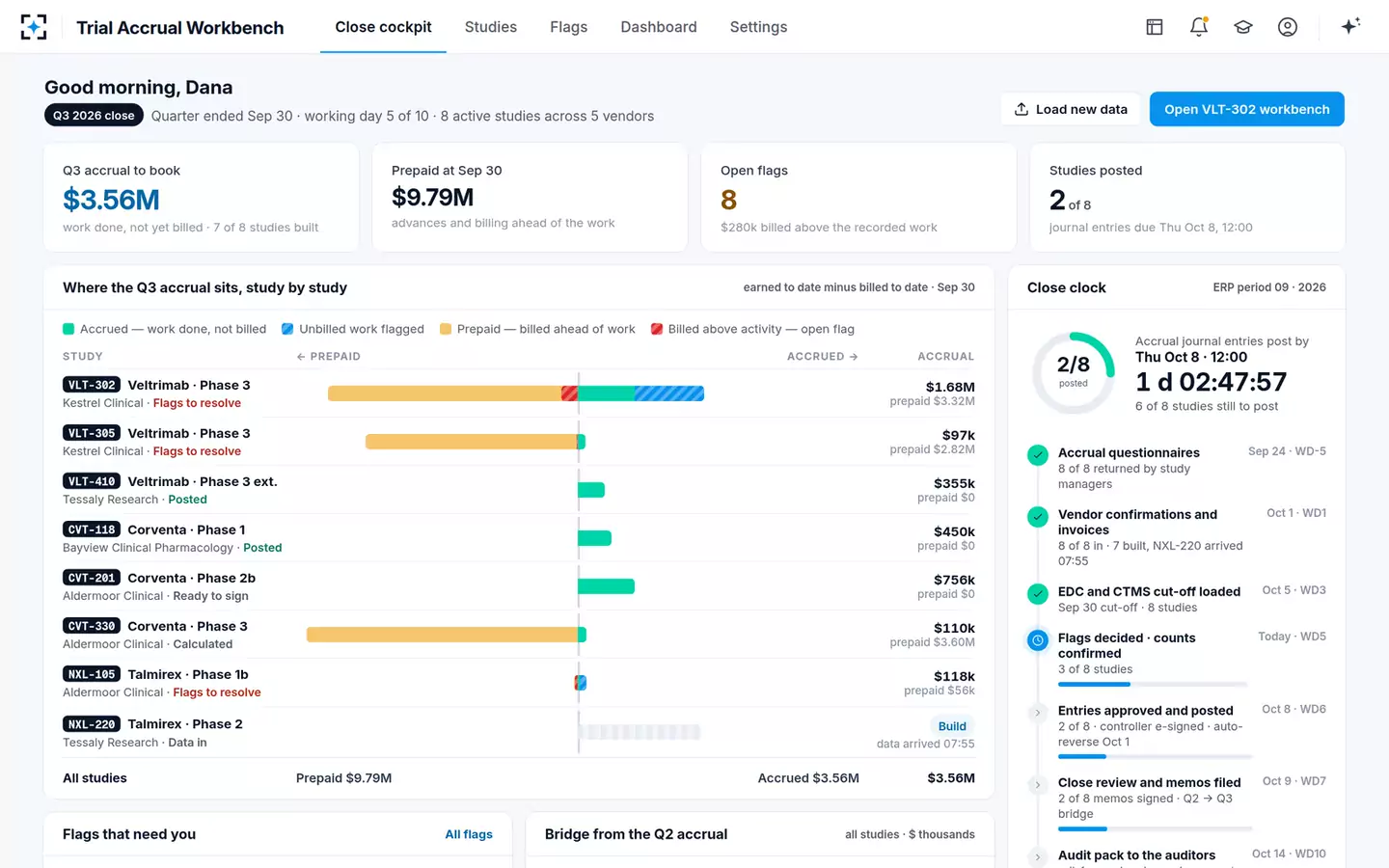Screen dimensions: 1389x868
Task: Open the layout panel icon in header
Action: [1155, 27]
